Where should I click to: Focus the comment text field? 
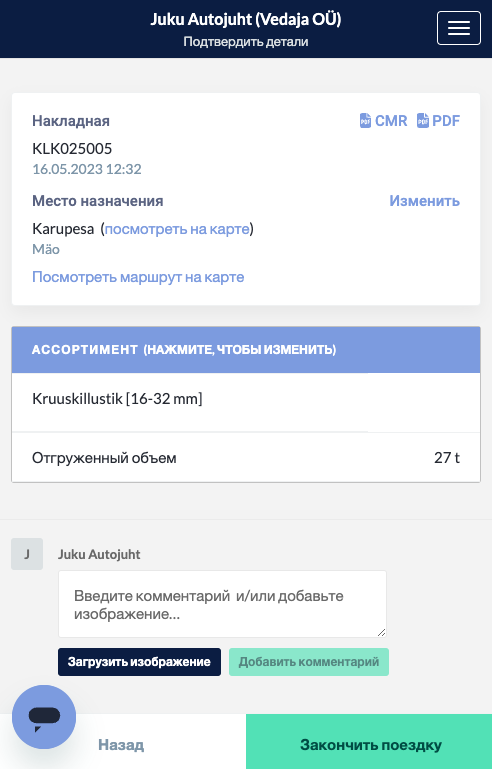coord(222,604)
